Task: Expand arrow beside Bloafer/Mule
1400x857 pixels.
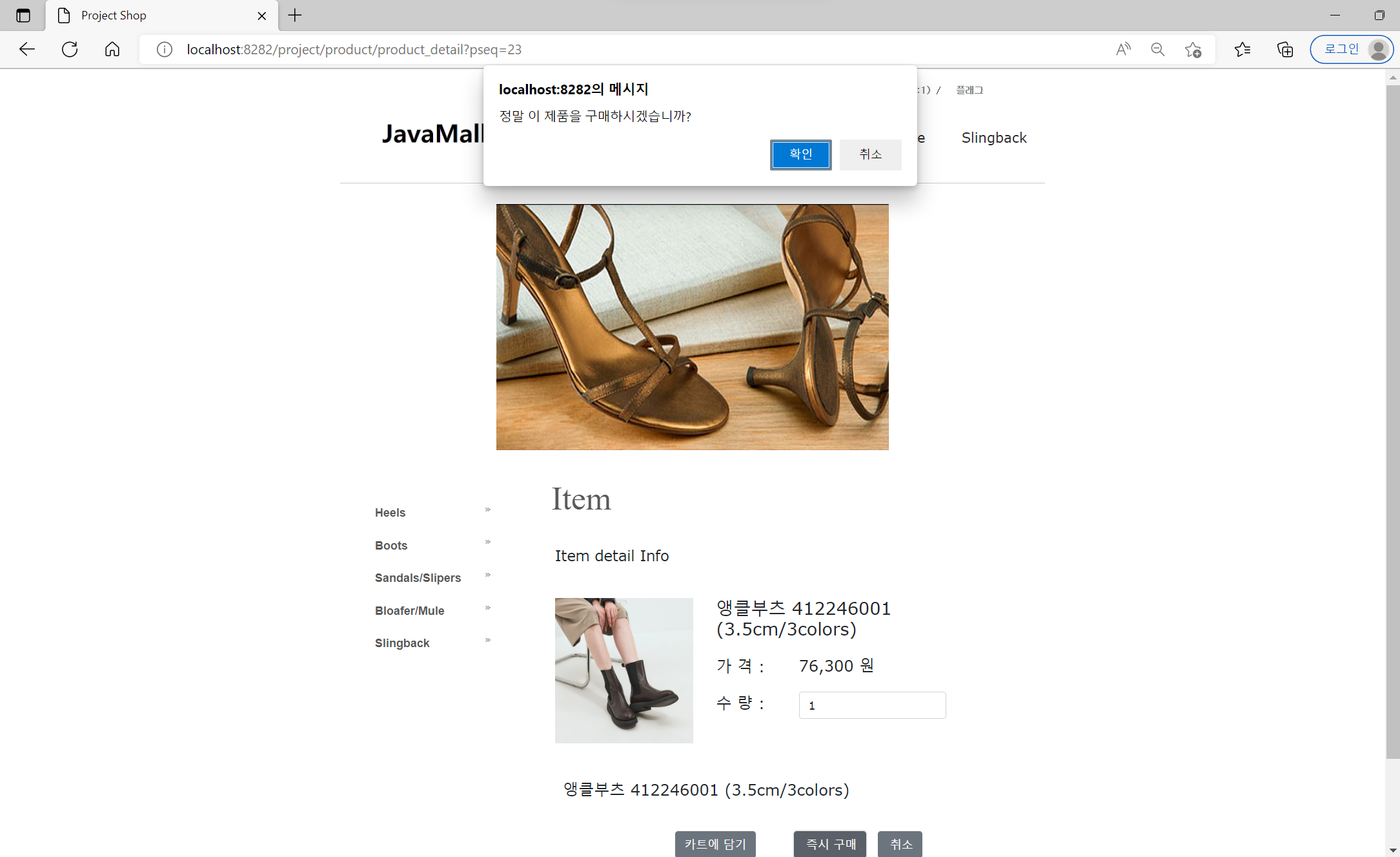Action: [x=488, y=608]
